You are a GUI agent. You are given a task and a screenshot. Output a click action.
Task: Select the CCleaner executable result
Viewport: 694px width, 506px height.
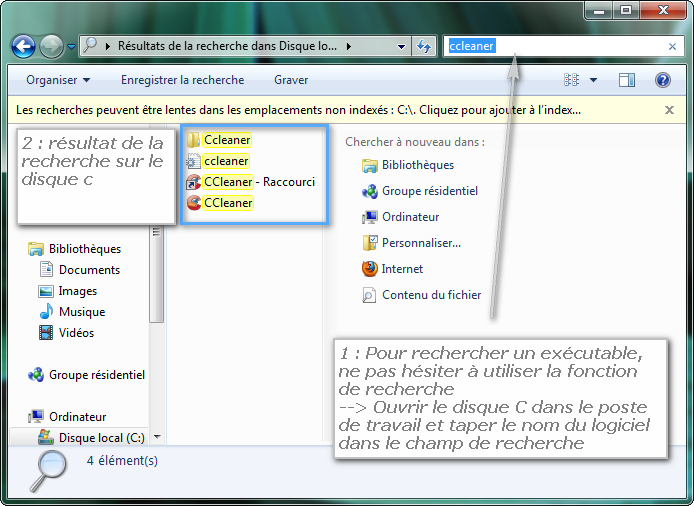(220, 203)
